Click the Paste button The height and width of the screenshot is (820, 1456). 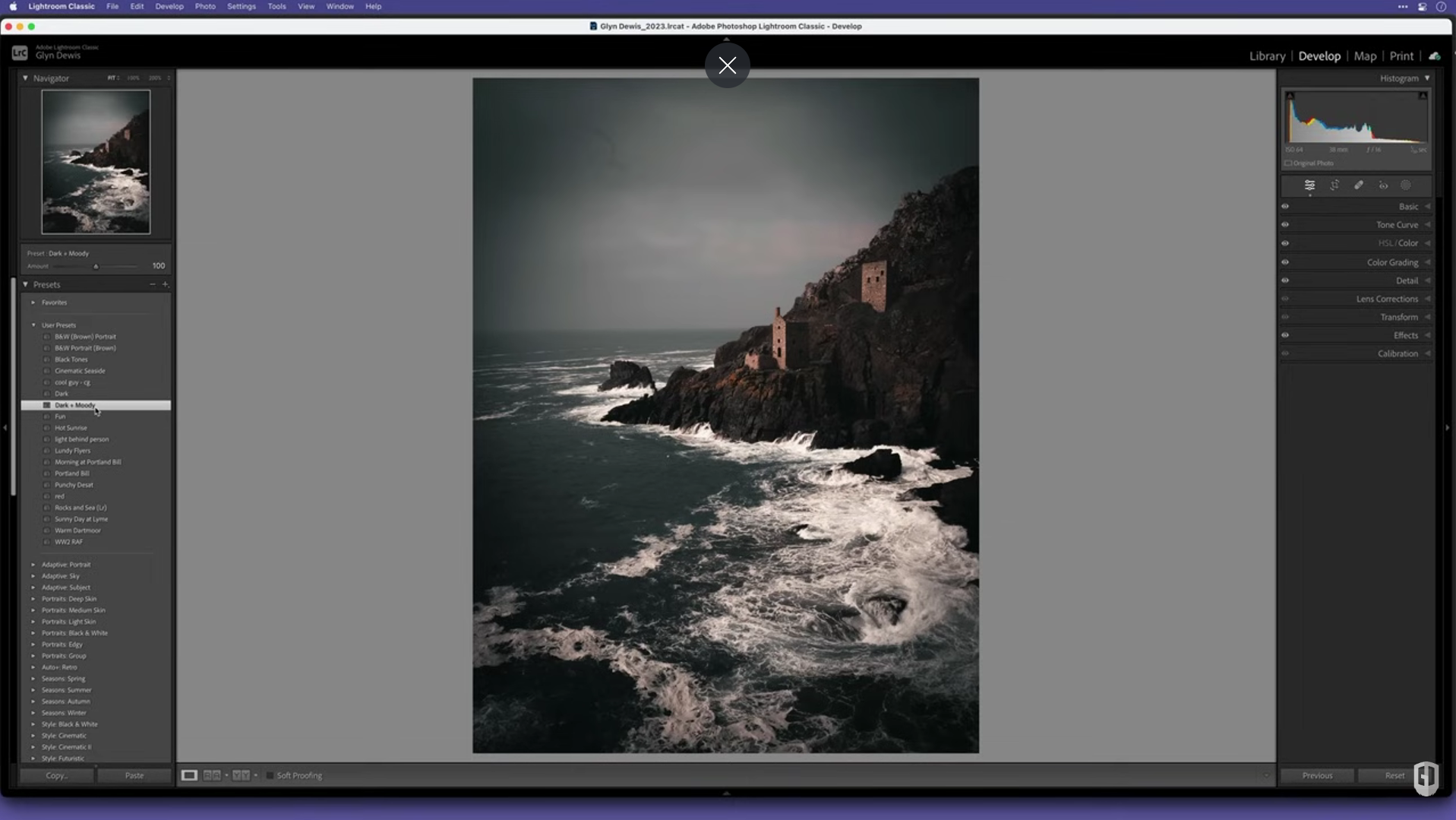(x=134, y=775)
